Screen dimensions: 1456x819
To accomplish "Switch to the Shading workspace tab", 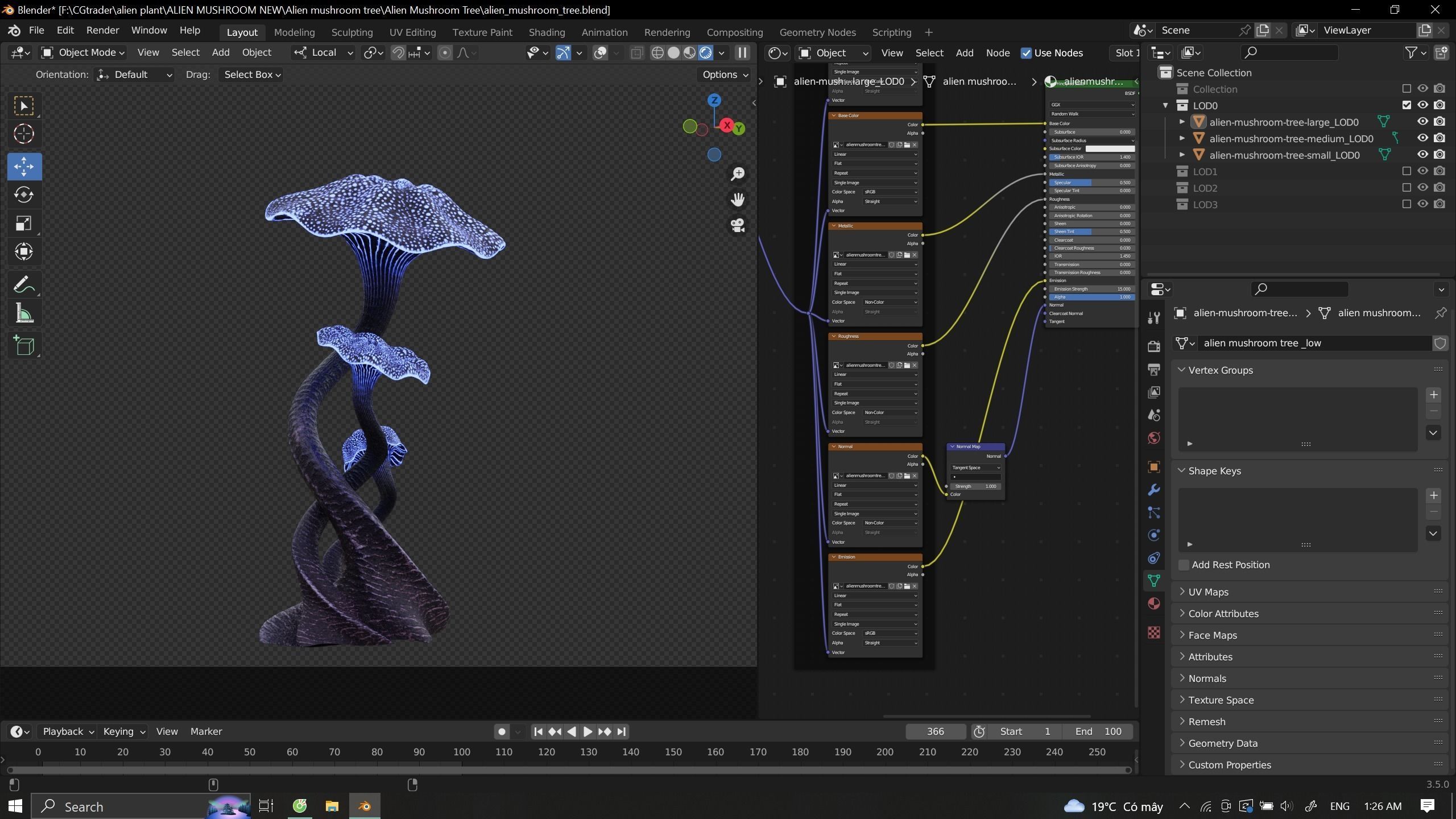I will (547, 32).
